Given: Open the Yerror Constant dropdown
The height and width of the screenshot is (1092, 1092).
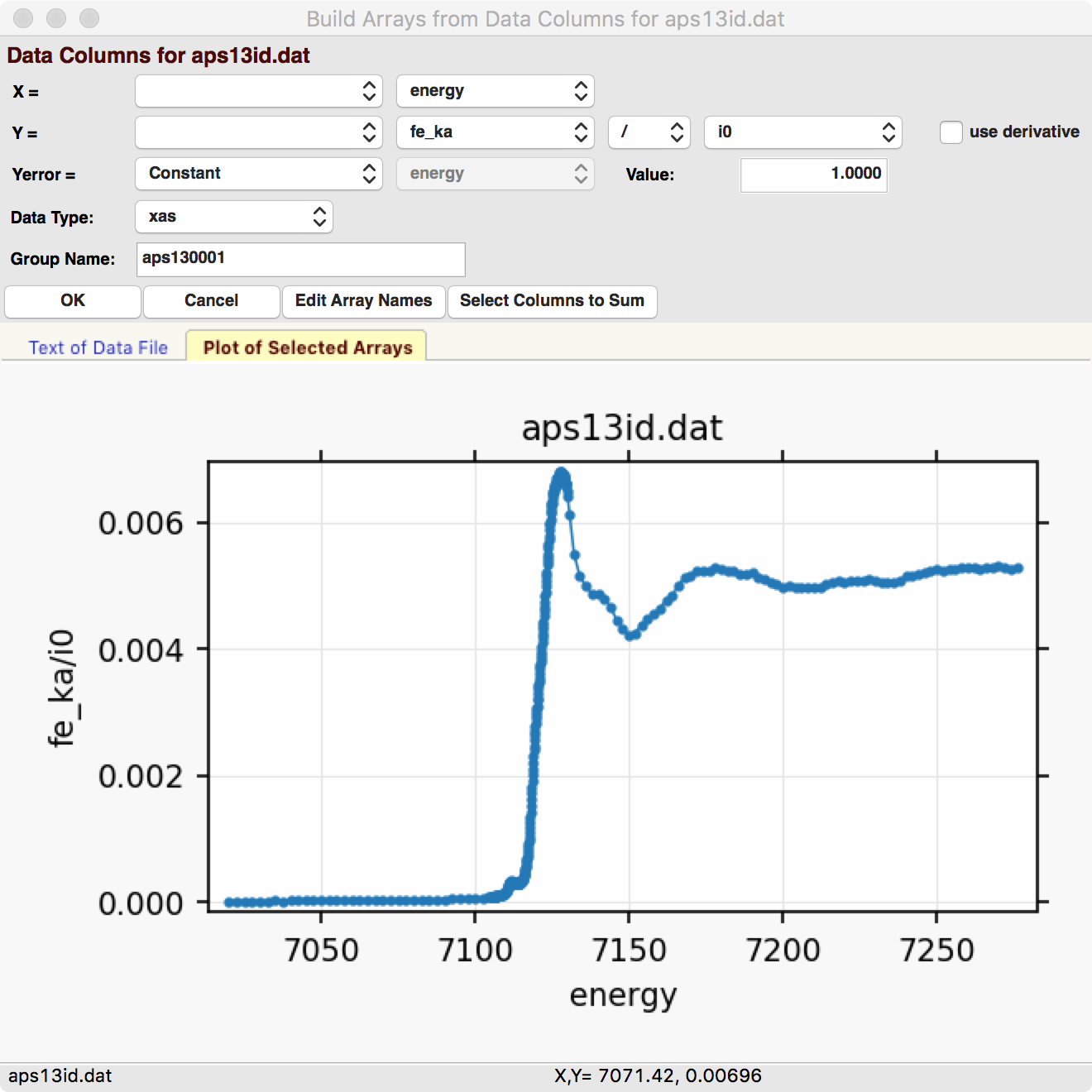Looking at the screenshot, I should point(258,174).
